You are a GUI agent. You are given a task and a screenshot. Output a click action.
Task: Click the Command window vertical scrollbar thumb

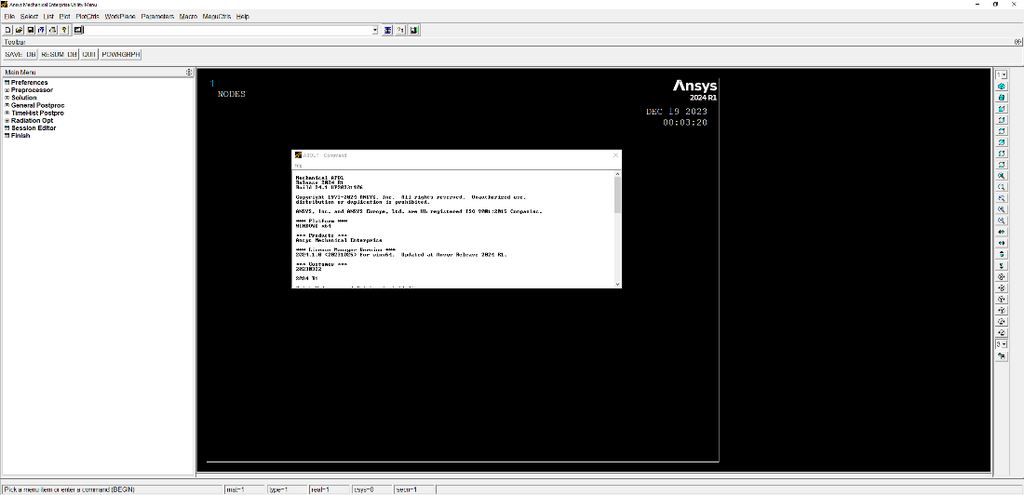tap(618, 195)
